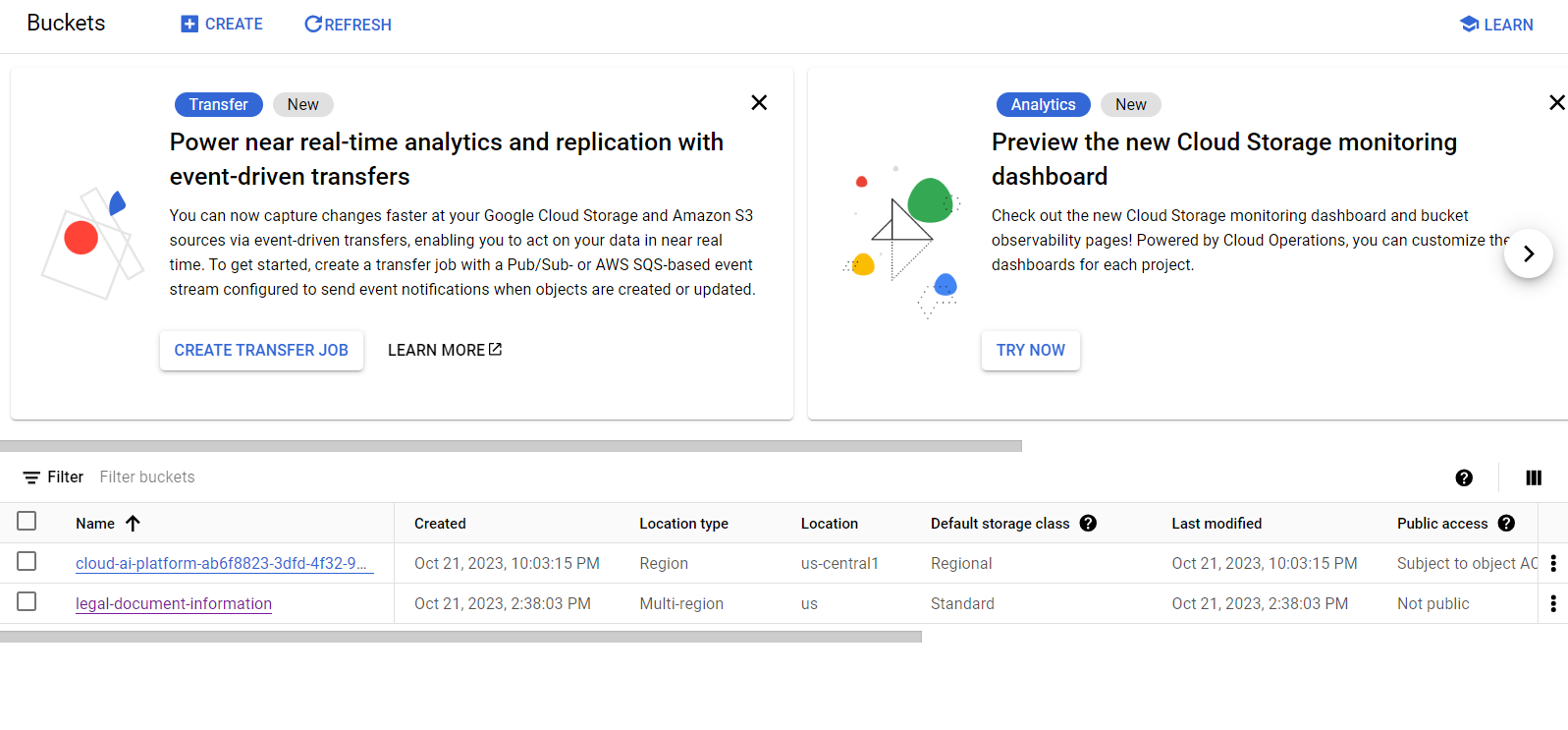Check the cloud-ai-platform bucket row
The image size is (1568, 730).
point(27,562)
